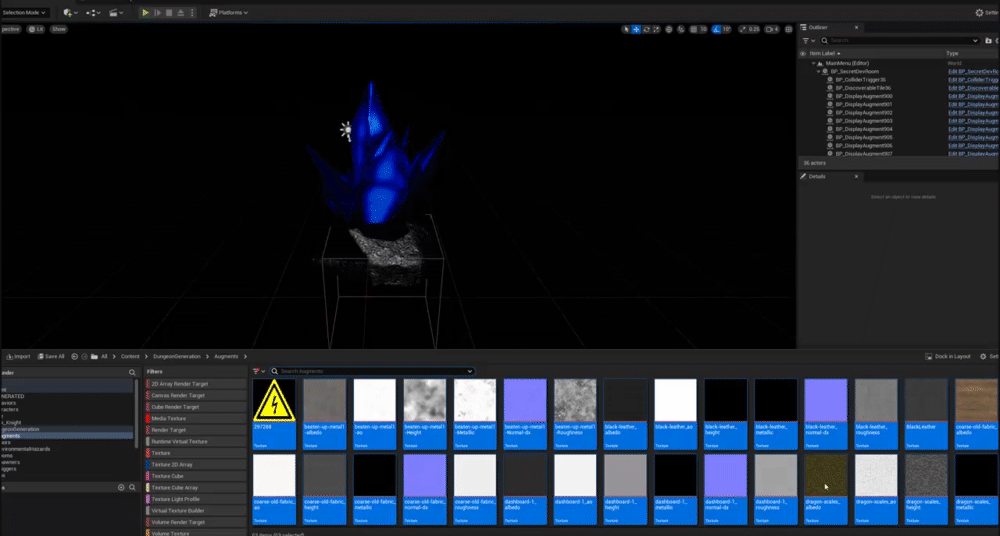The image size is (1000, 536).
Task: Collapse the BP_SecretDevRoom tree node
Action: tap(819, 71)
